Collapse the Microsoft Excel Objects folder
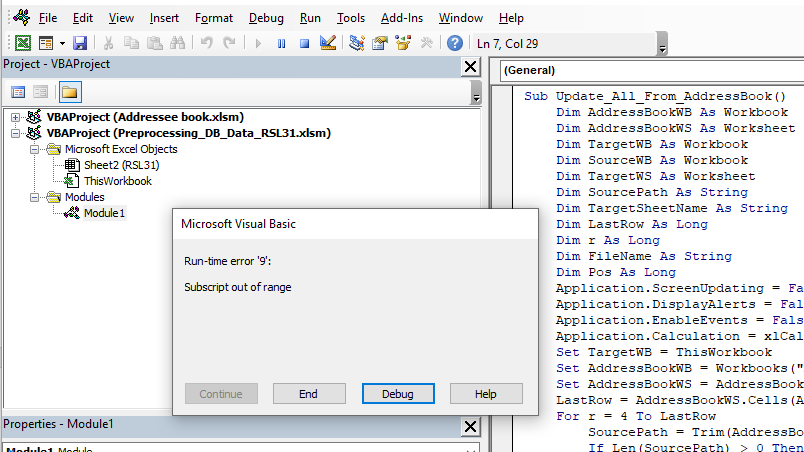 click(34, 150)
